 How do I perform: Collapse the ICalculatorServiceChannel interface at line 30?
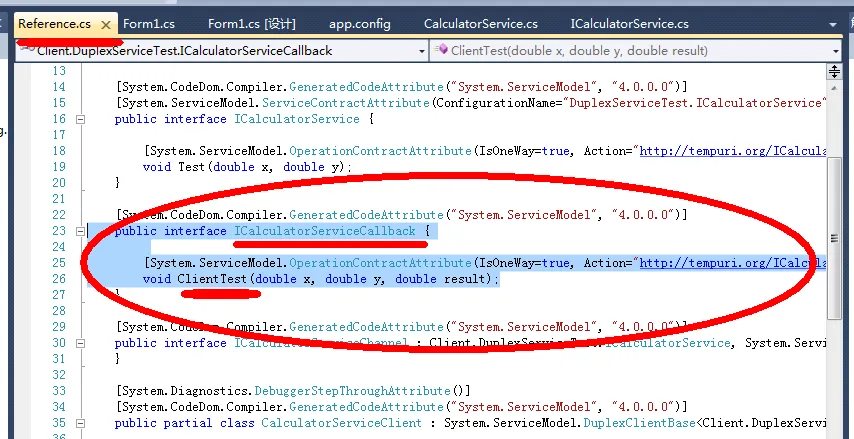[x=82, y=343]
